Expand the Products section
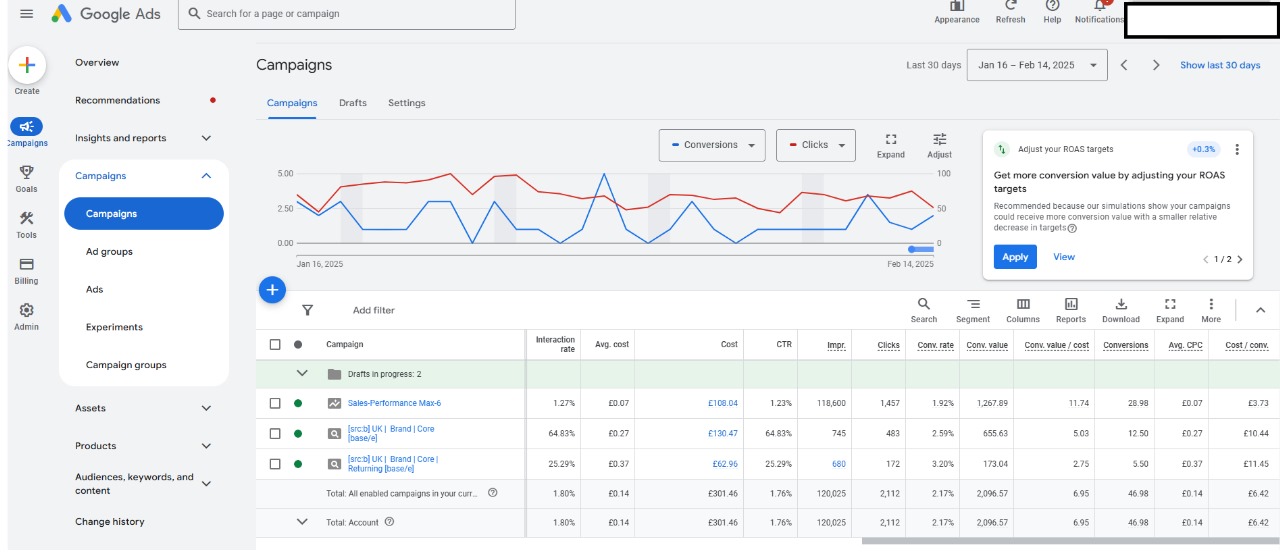Viewport: 1280px width, 553px height. click(206, 446)
